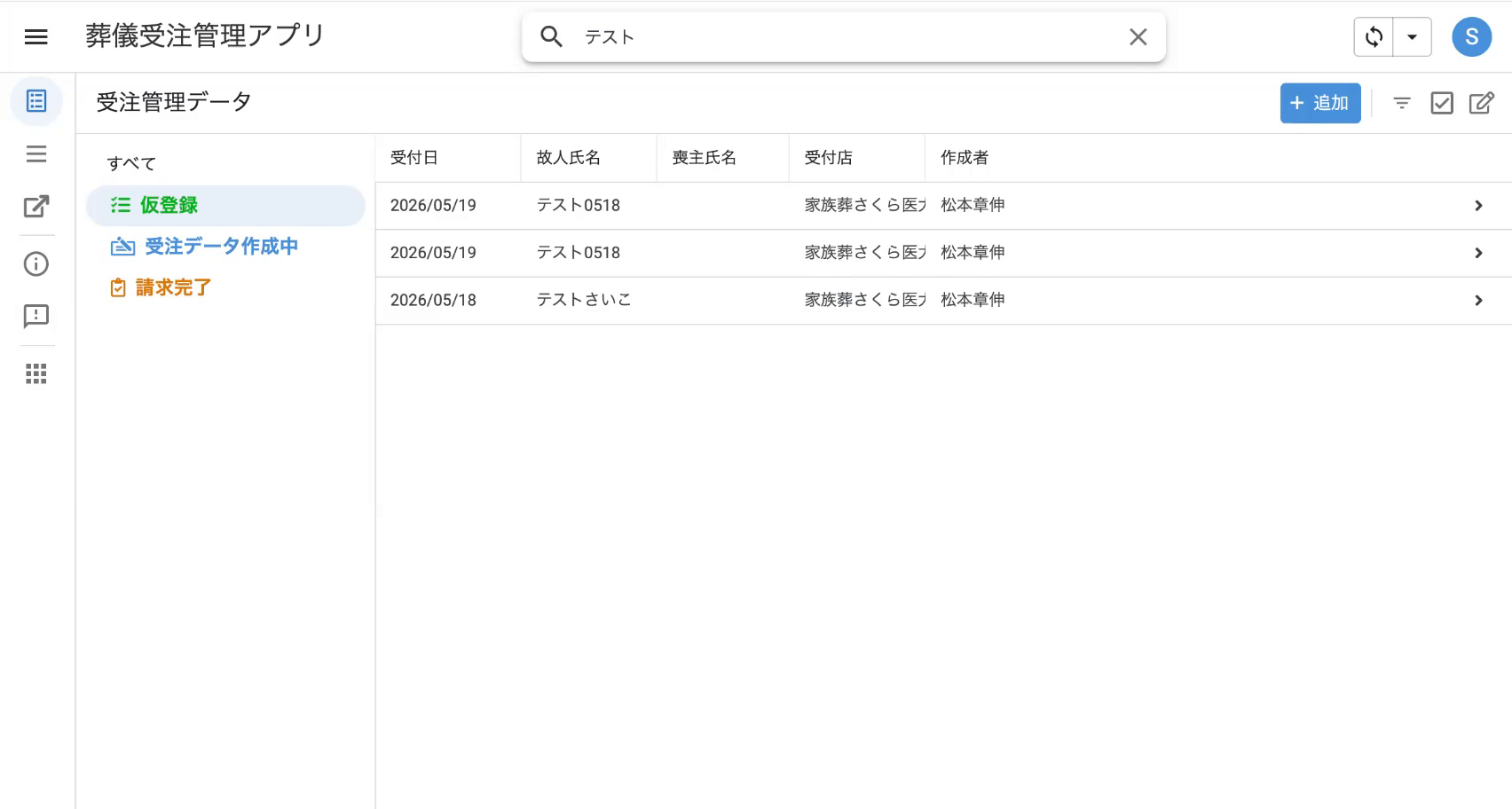This screenshot has width=1512, height=809.
Task: Click the edit pencil icon
Action: tap(1481, 103)
